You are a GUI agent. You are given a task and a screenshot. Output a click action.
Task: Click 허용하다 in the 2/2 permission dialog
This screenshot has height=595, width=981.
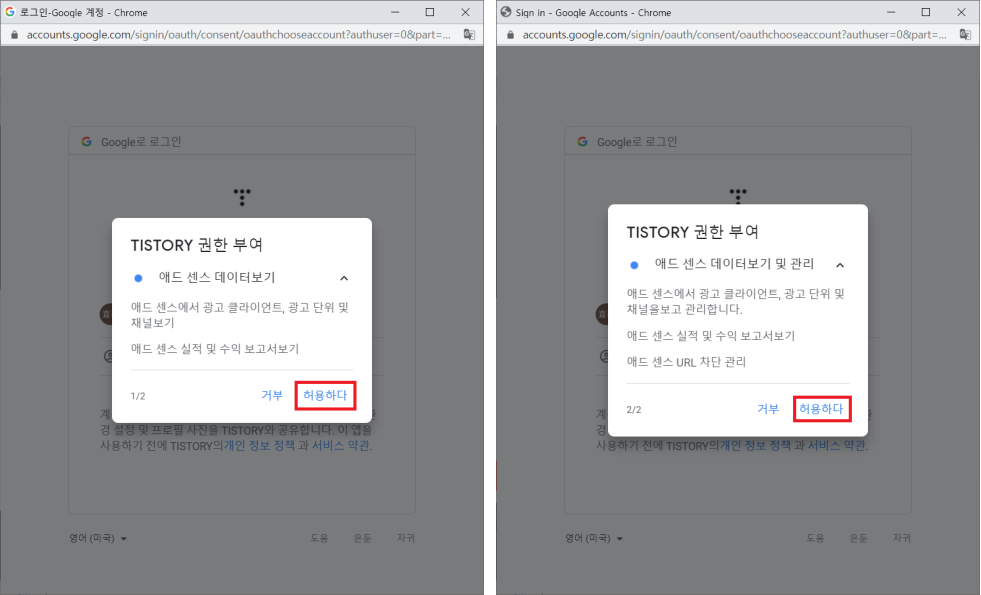(x=821, y=409)
